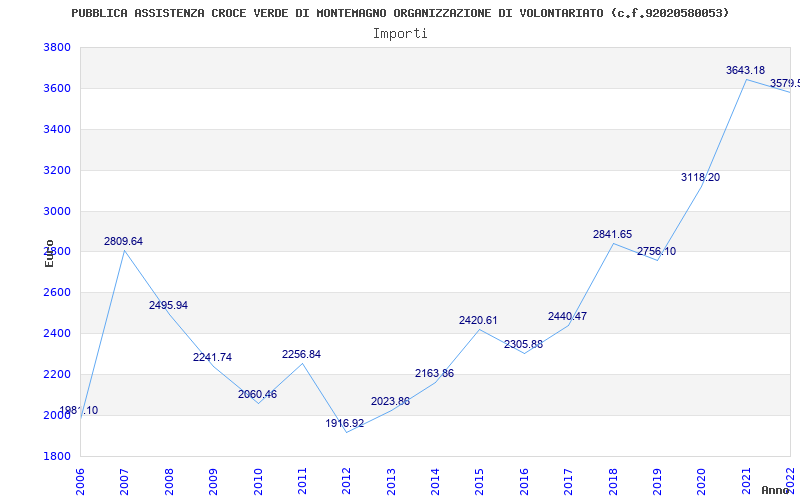
Task: Select the 2305.88 data label
Action: click(x=523, y=344)
